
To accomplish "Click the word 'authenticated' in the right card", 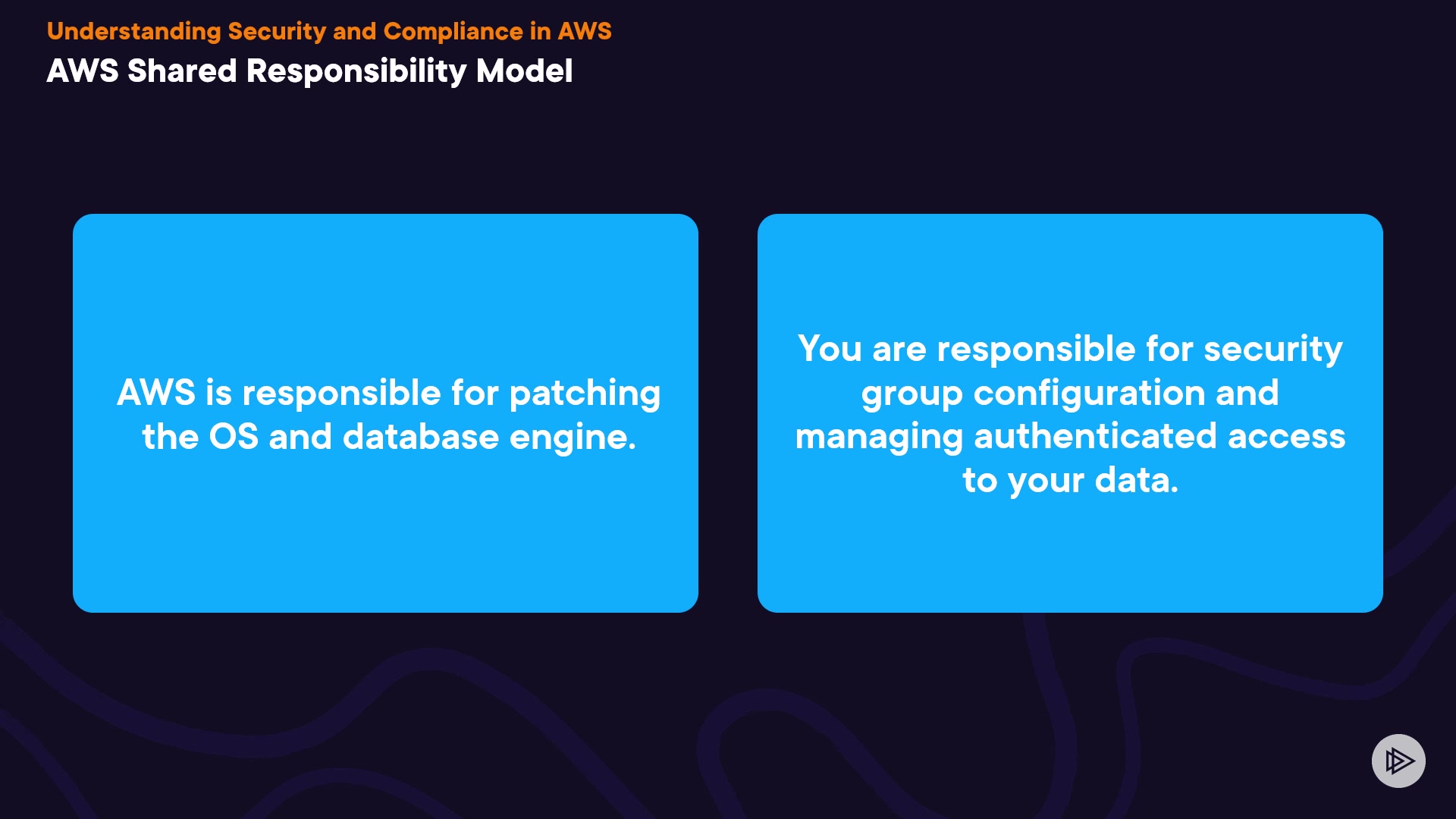I will 1095,437.
